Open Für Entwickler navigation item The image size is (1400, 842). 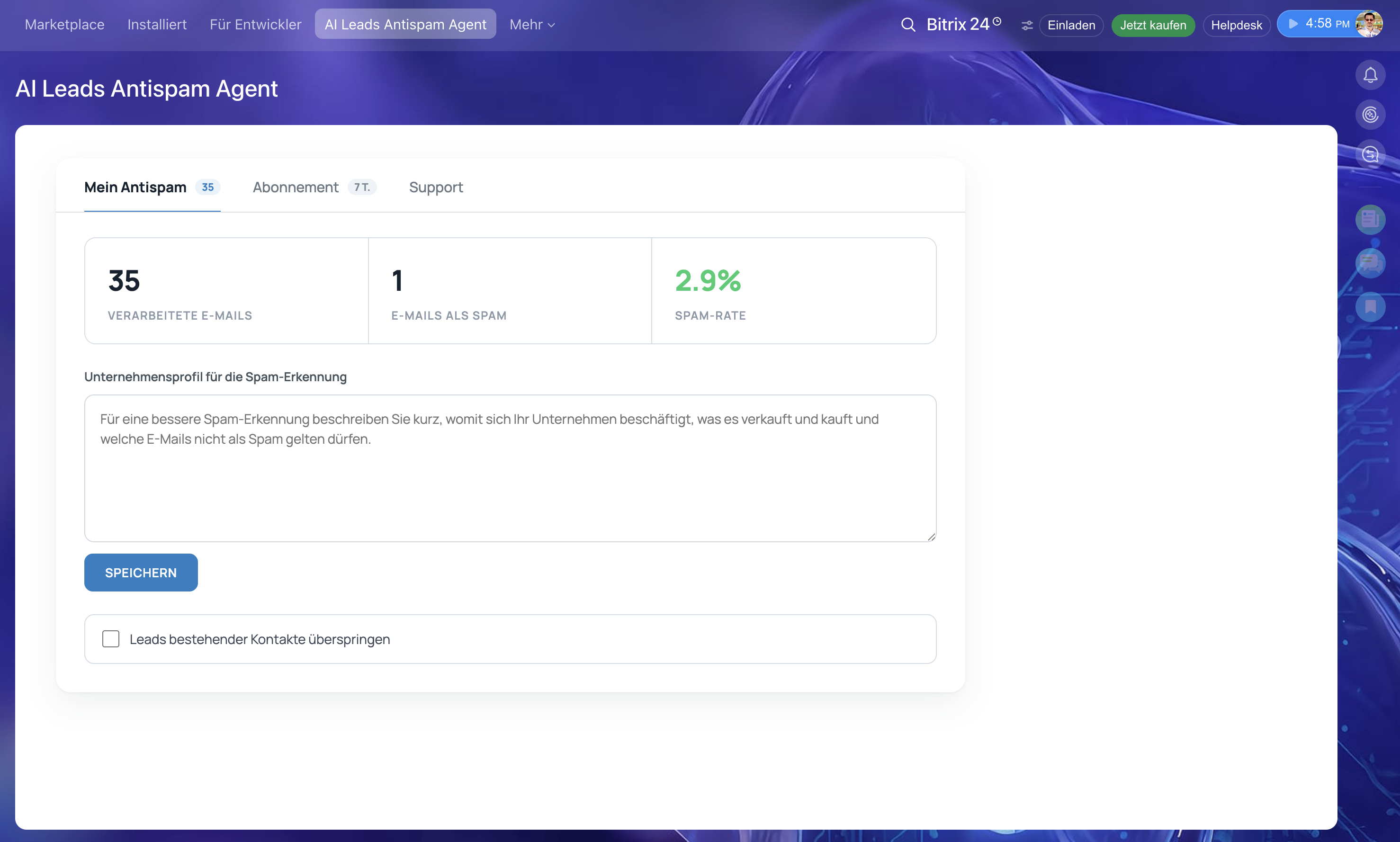(255, 25)
